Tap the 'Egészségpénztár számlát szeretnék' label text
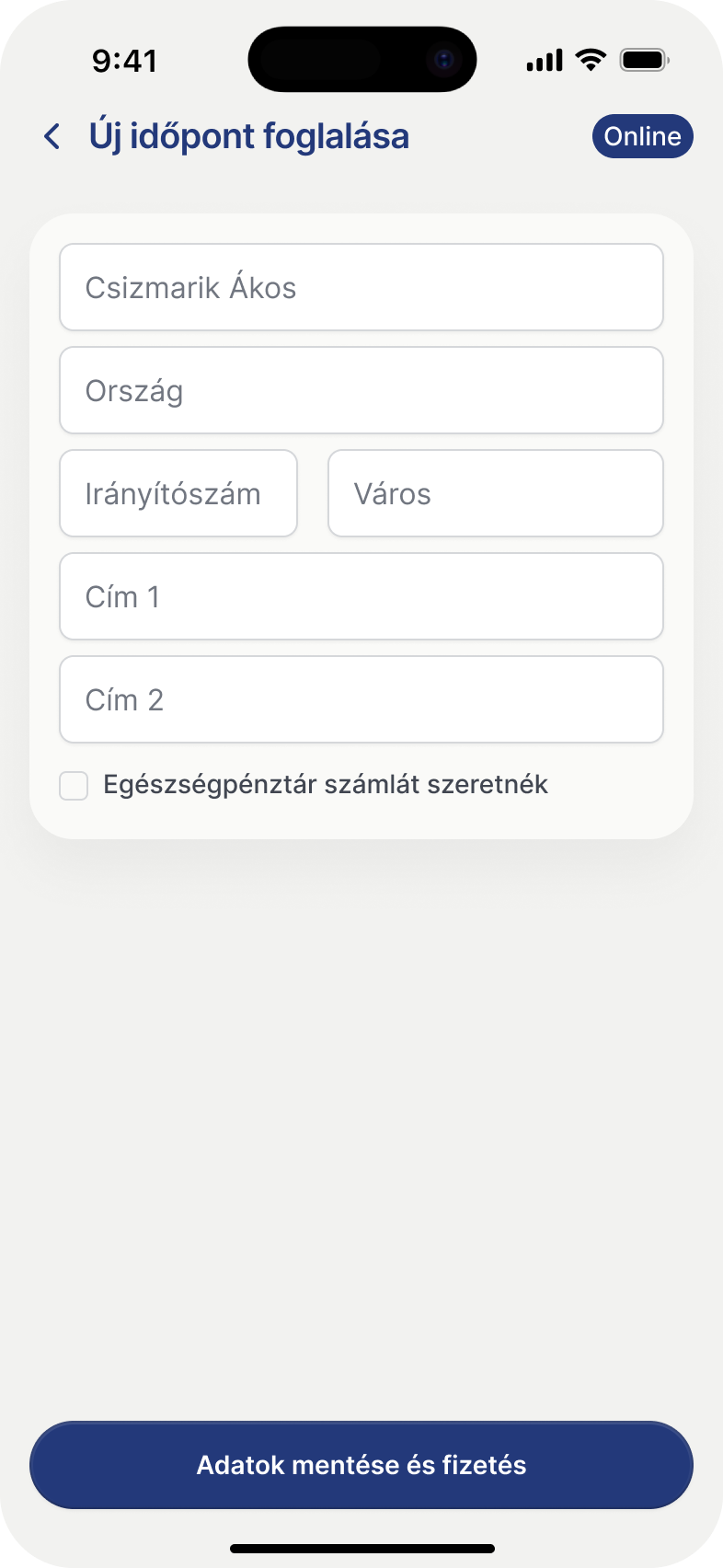This screenshot has height=1568, width=723. 326,785
